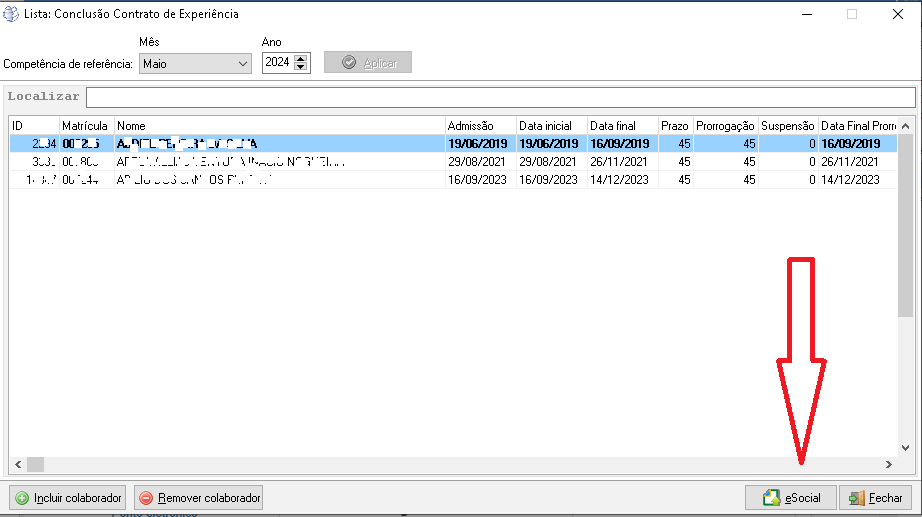
Task: Click the Ano year input field
Action: click(278, 63)
